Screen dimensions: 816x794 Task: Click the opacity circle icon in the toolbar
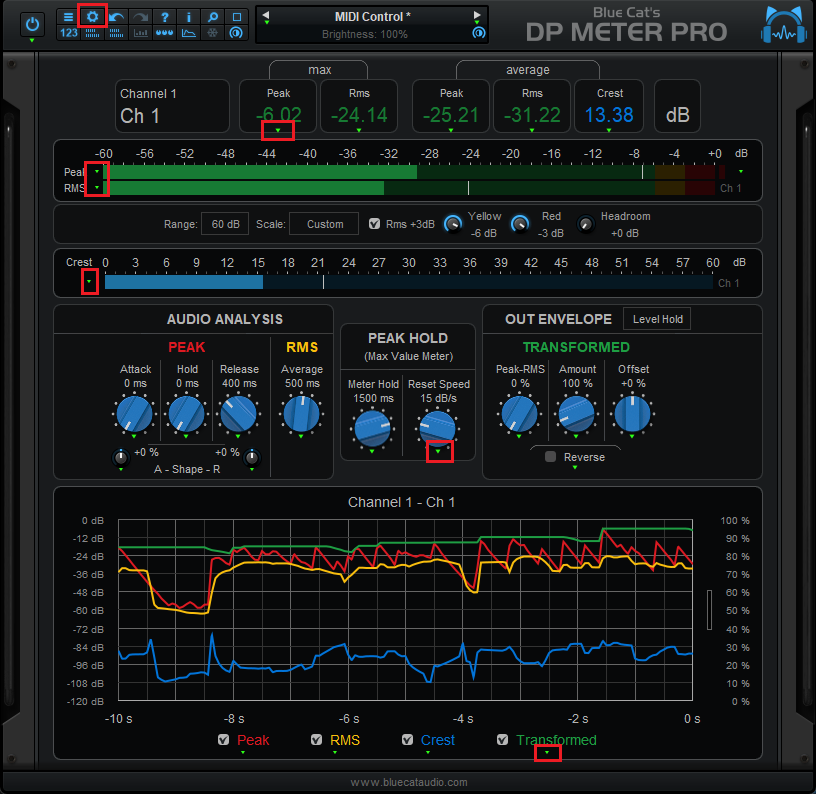[x=236, y=33]
